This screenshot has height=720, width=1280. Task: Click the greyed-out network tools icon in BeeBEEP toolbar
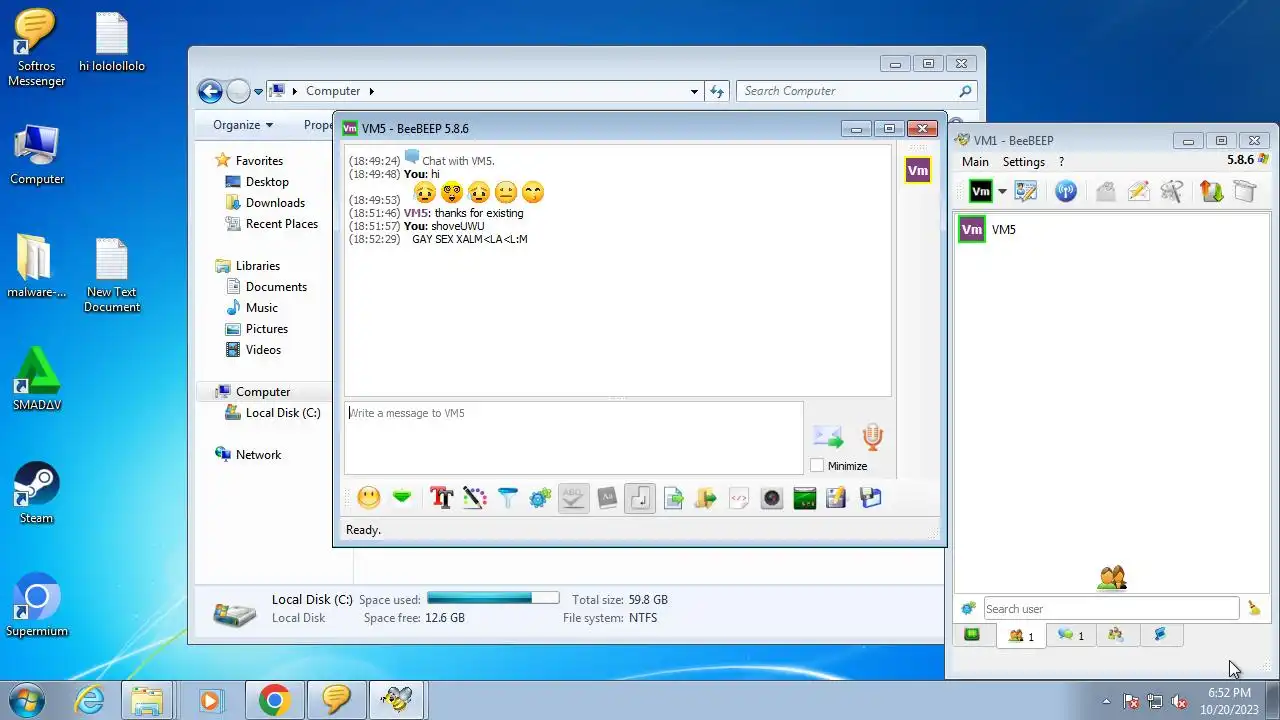tap(1172, 191)
